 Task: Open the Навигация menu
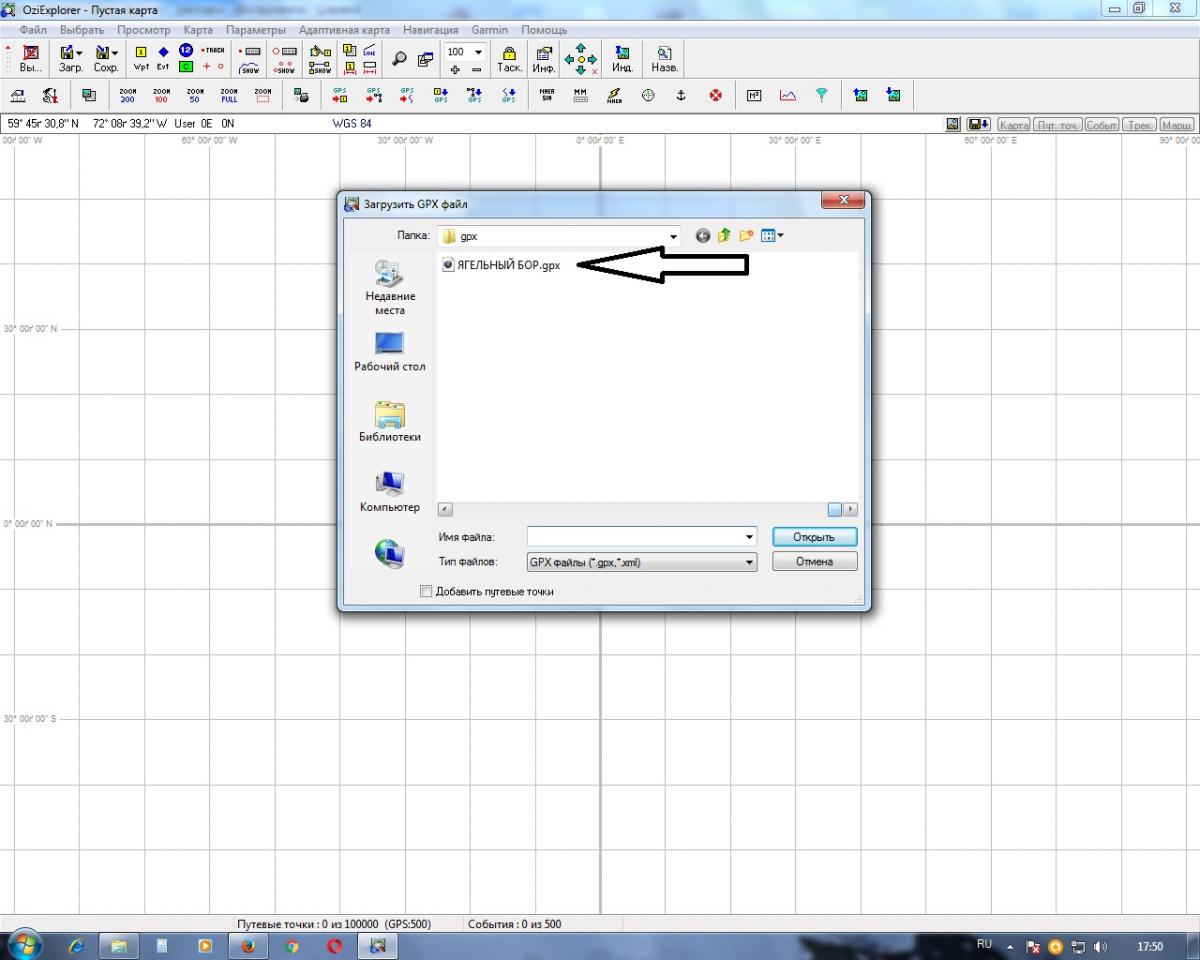pos(430,30)
